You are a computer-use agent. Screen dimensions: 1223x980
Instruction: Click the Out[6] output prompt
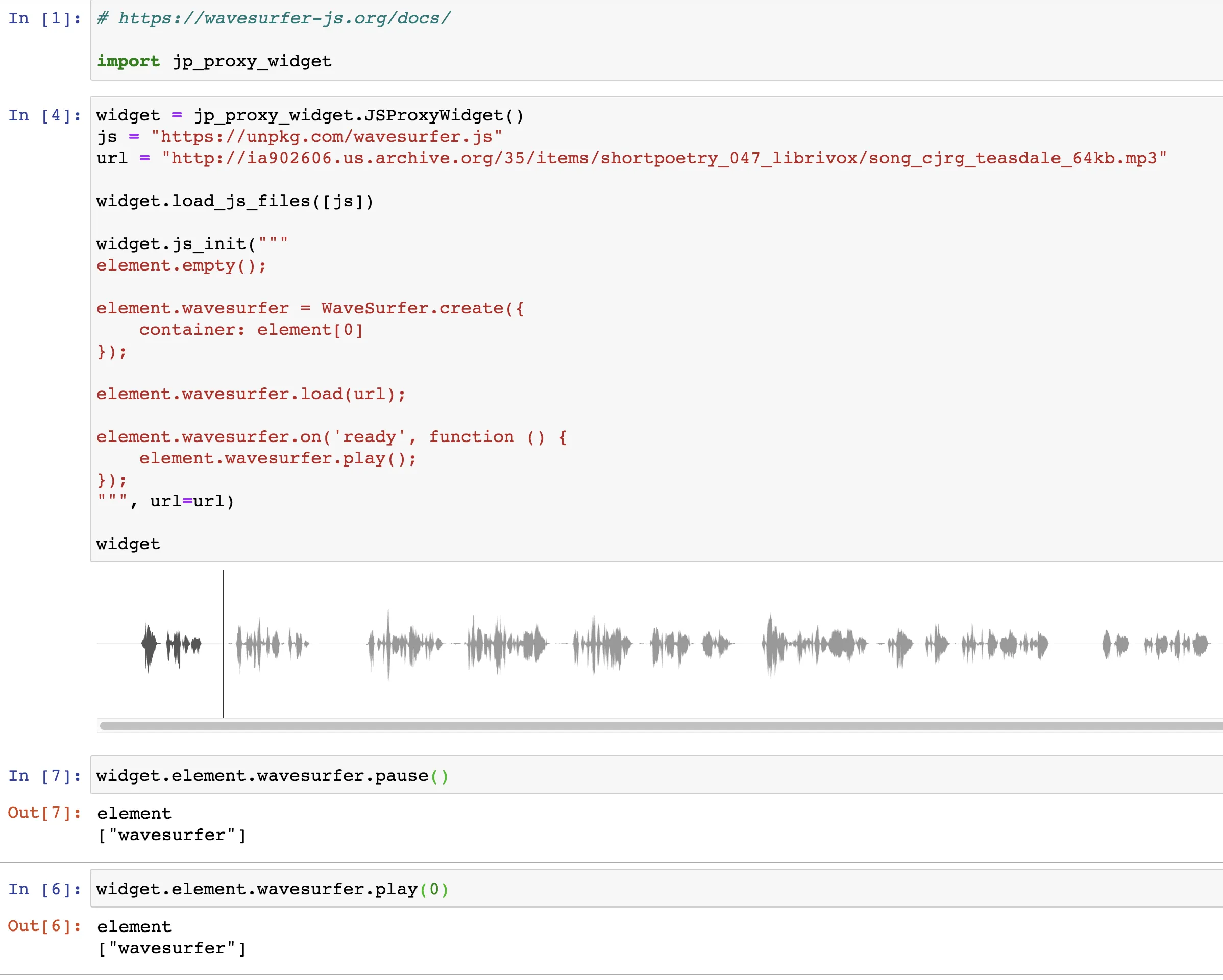[44, 926]
